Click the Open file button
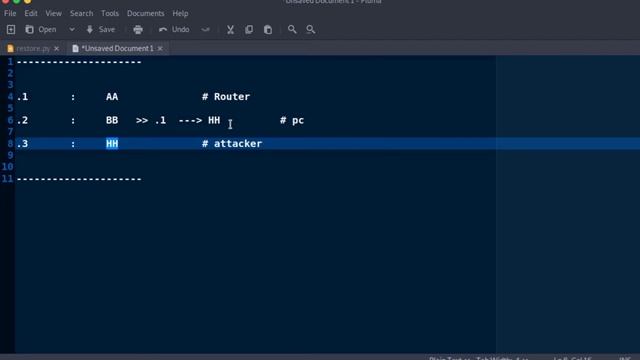Screen dimensions: 640x360 tap(41, 29)
